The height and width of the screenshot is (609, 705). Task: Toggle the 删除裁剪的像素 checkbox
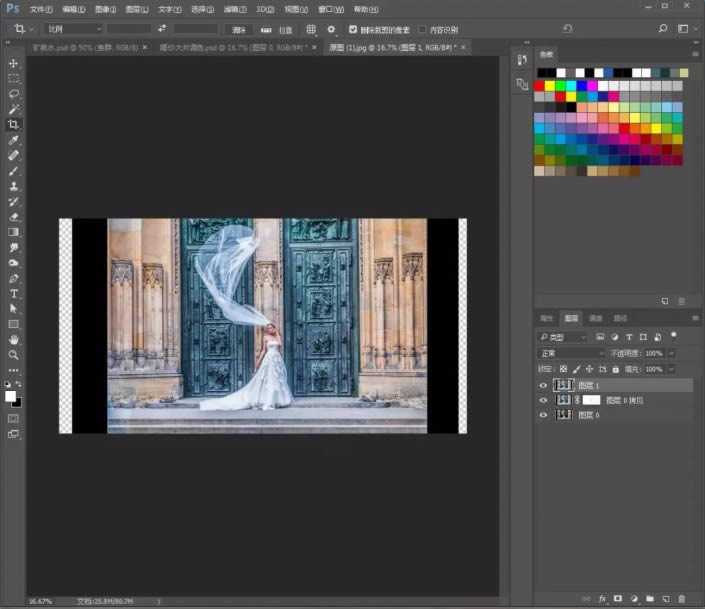pos(353,29)
